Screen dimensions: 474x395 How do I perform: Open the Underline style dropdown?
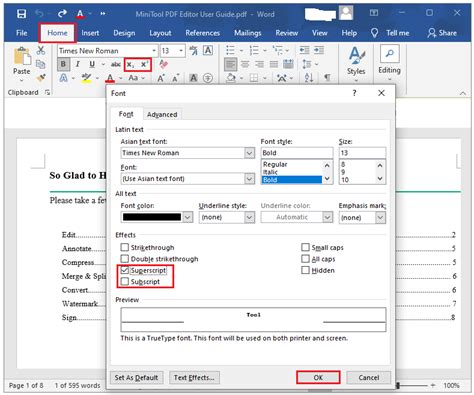pos(250,217)
